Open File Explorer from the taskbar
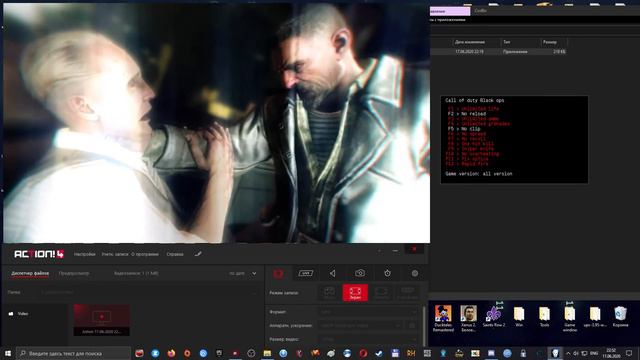640x360 pixels. click(267, 353)
